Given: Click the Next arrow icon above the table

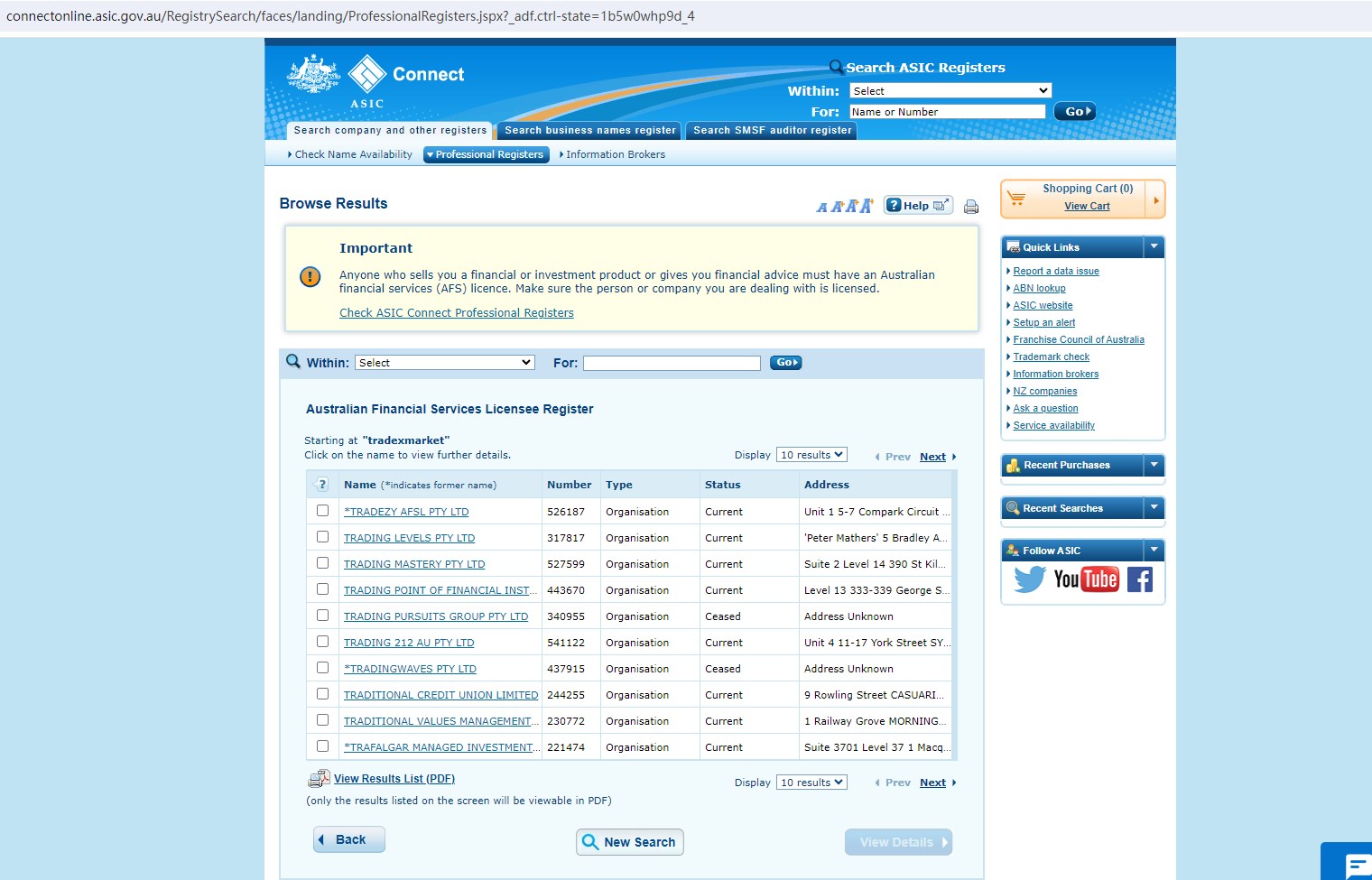Looking at the screenshot, I should tap(954, 457).
